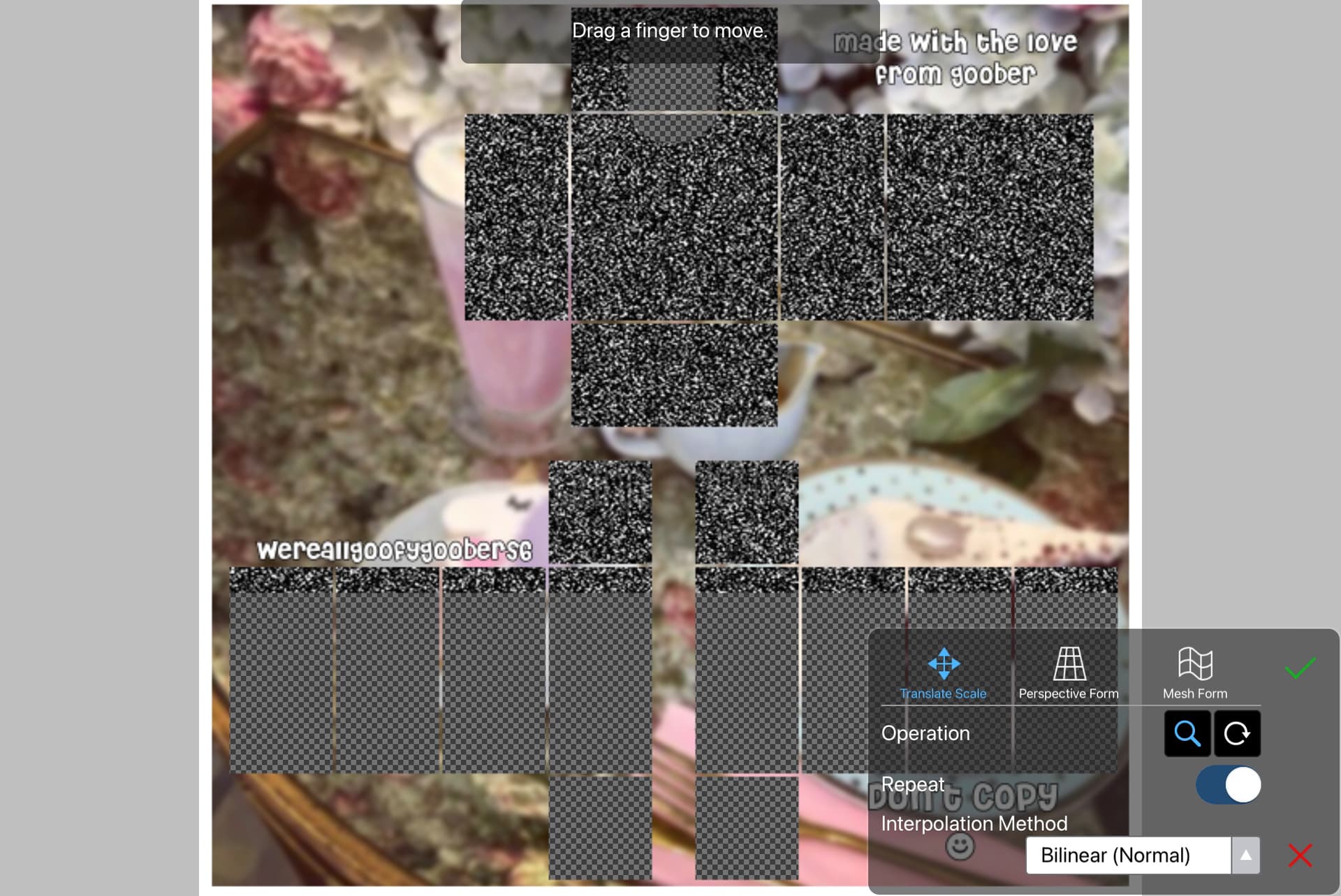Viewport: 1341px width, 896px height.
Task: Tap the smiley face on canvas
Action: [960, 846]
